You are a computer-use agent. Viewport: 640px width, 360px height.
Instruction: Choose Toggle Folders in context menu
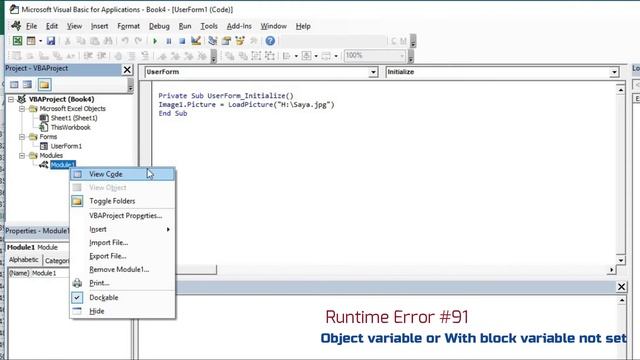click(122, 201)
